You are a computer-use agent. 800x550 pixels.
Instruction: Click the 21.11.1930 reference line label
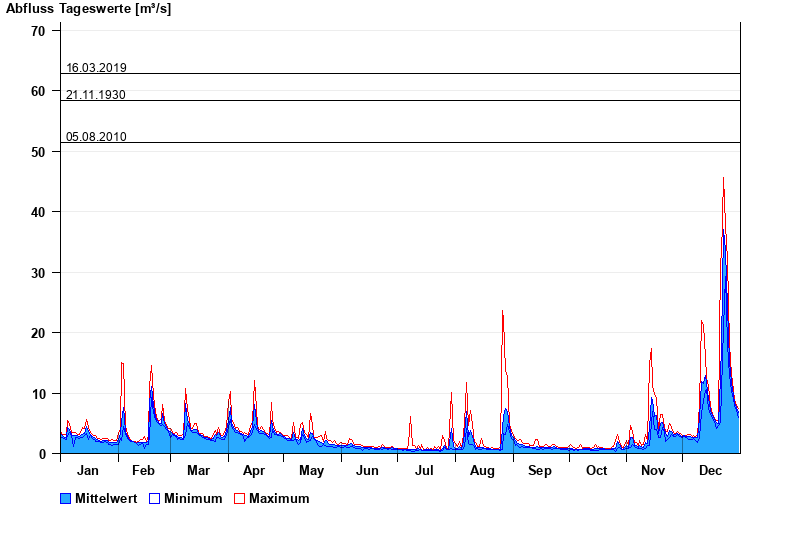[x=96, y=95]
